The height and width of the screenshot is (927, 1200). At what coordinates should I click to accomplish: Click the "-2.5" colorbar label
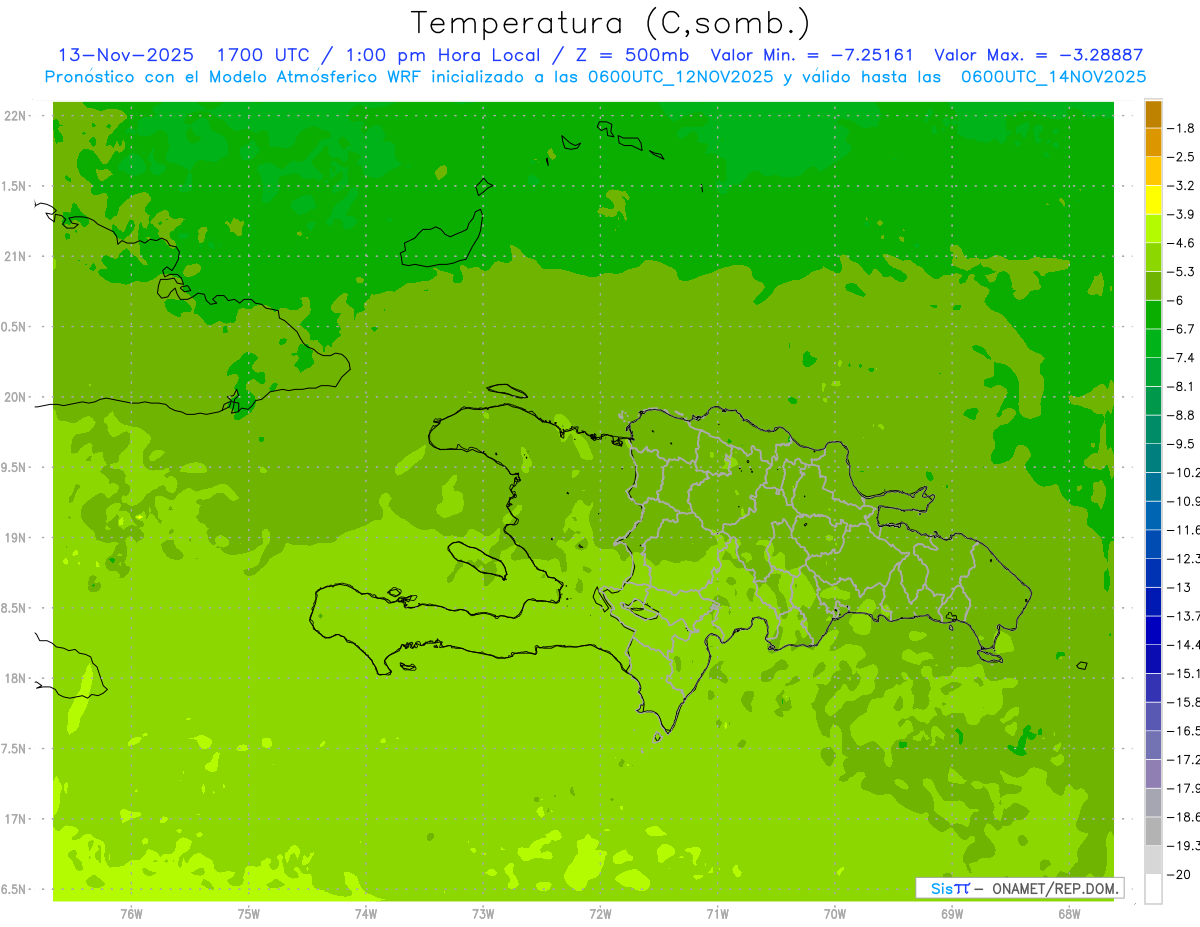[1180, 157]
